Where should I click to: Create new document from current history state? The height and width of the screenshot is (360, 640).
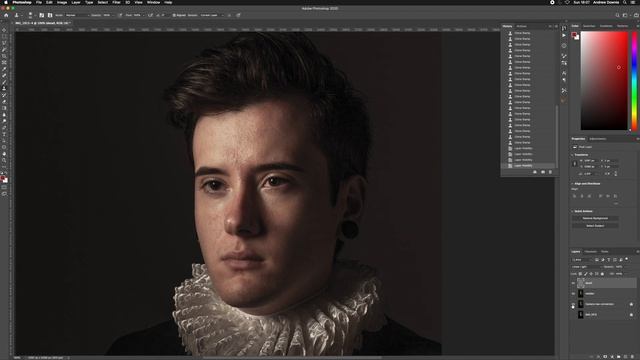(x=535, y=172)
